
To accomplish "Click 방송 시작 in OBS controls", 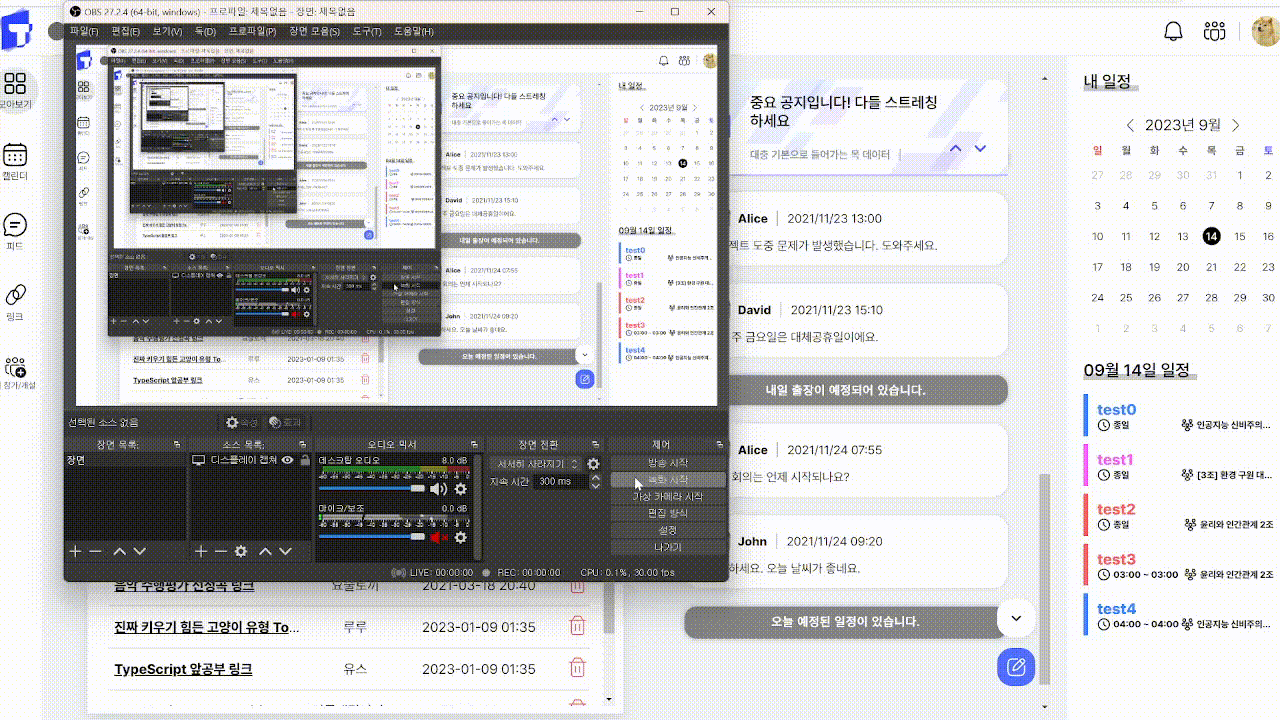I will click(668, 463).
